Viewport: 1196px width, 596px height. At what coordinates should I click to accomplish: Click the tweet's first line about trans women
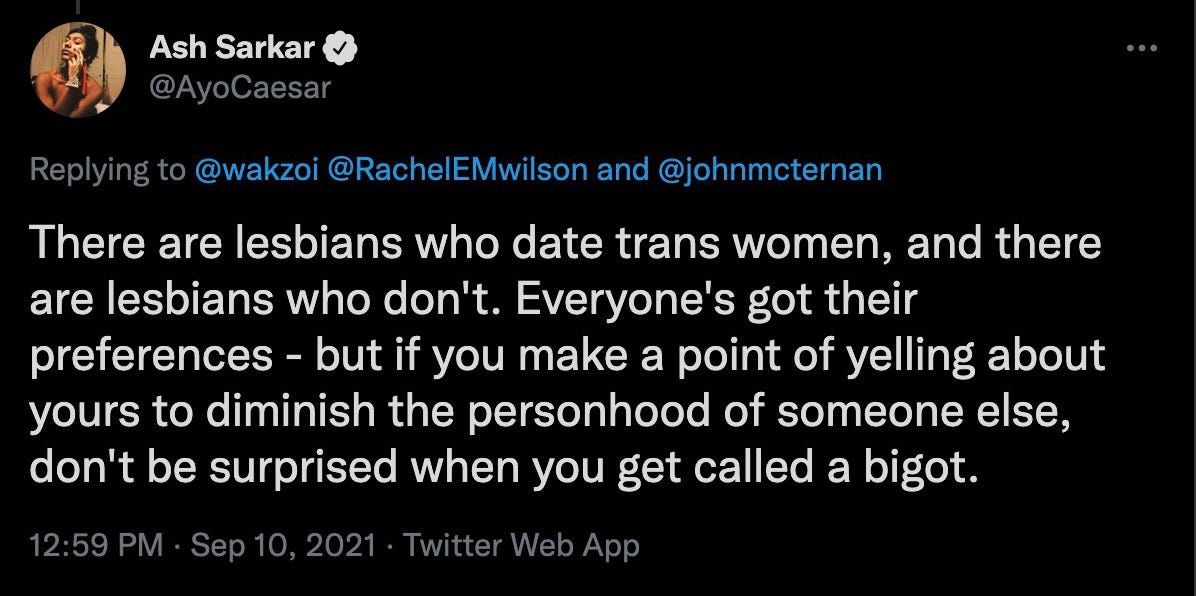click(x=565, y=245)
